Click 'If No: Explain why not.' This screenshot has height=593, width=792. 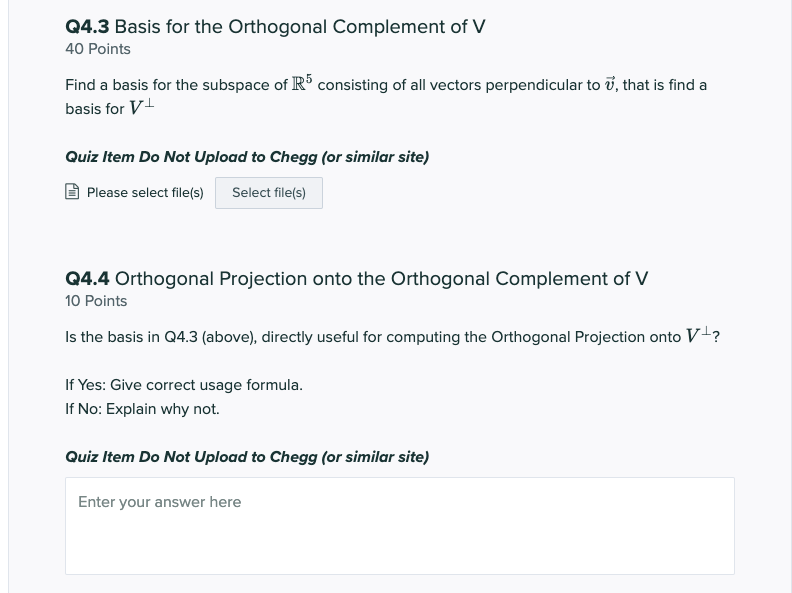point(142,409)
